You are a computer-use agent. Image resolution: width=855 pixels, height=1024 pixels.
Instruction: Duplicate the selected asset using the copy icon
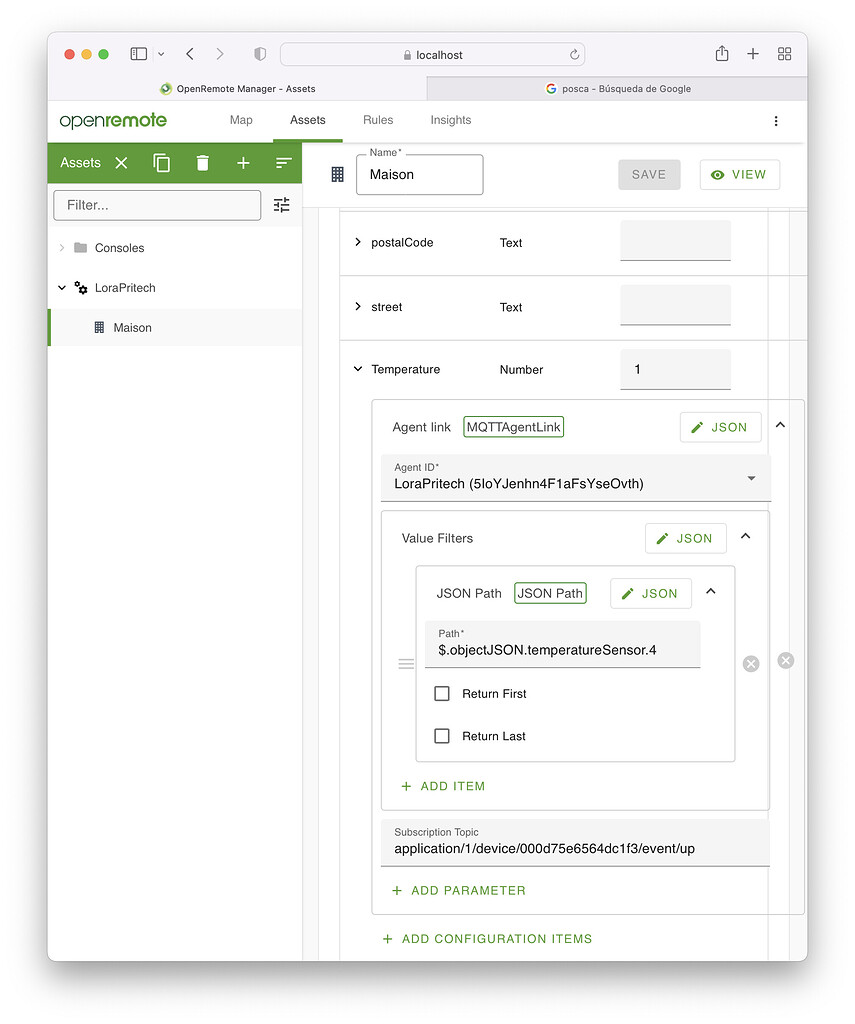[x=162, y=162]
